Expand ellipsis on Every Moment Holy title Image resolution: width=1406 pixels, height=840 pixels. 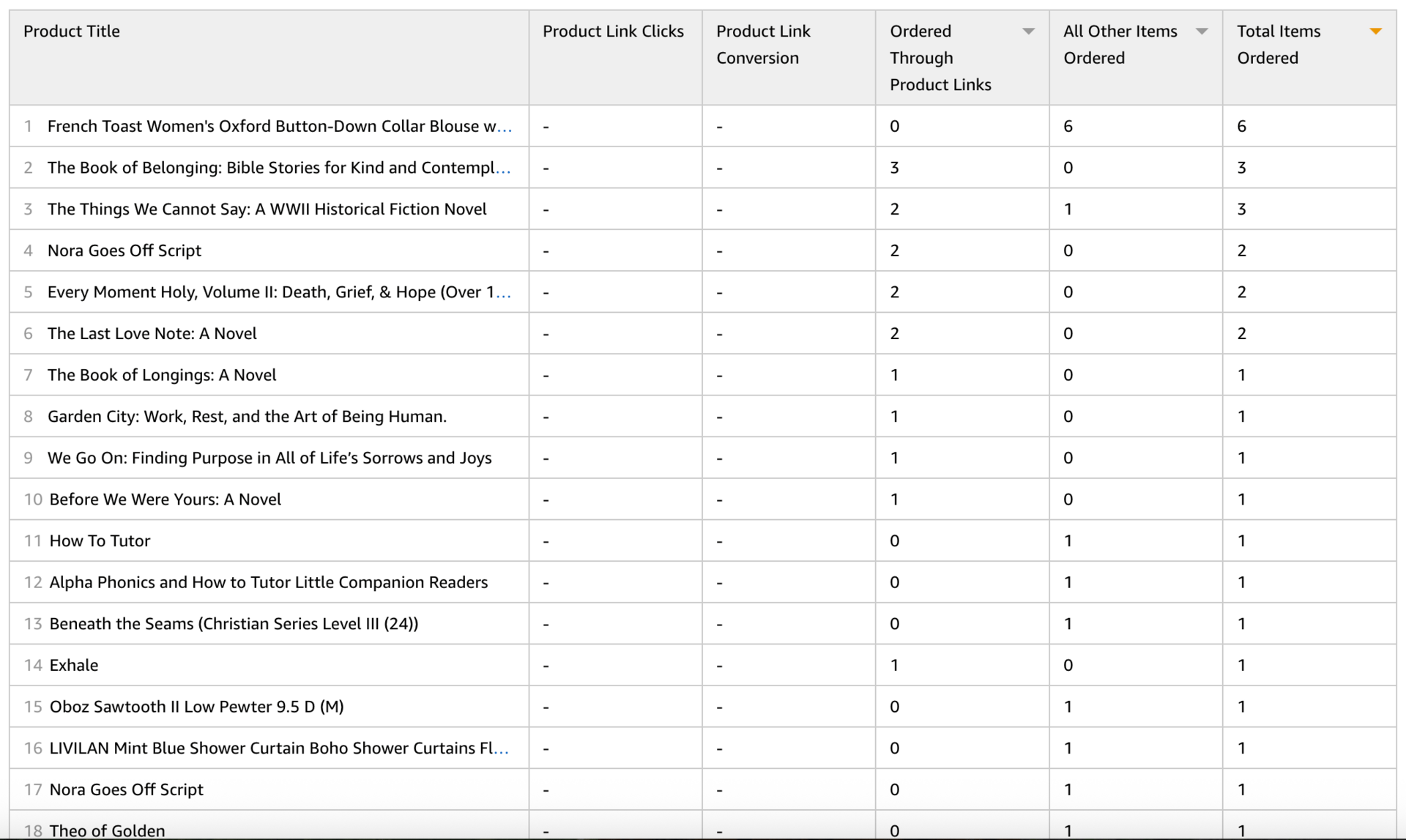[503, 294]
